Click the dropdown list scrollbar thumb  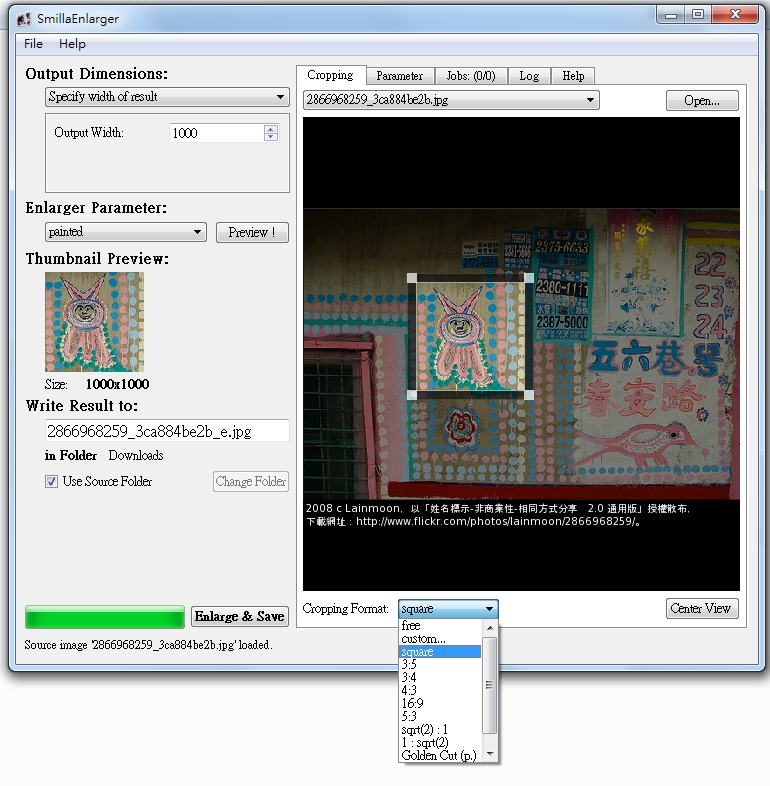coord(490,685)
